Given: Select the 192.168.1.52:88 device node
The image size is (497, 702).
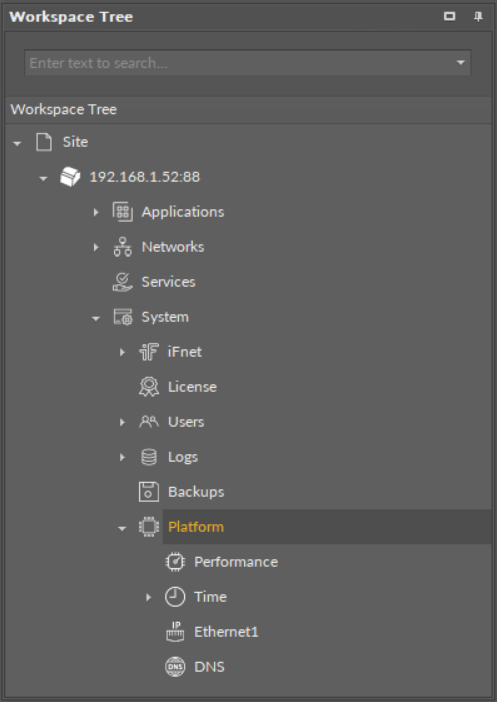Looking at the screenshot, I should [x=145, y=177].
